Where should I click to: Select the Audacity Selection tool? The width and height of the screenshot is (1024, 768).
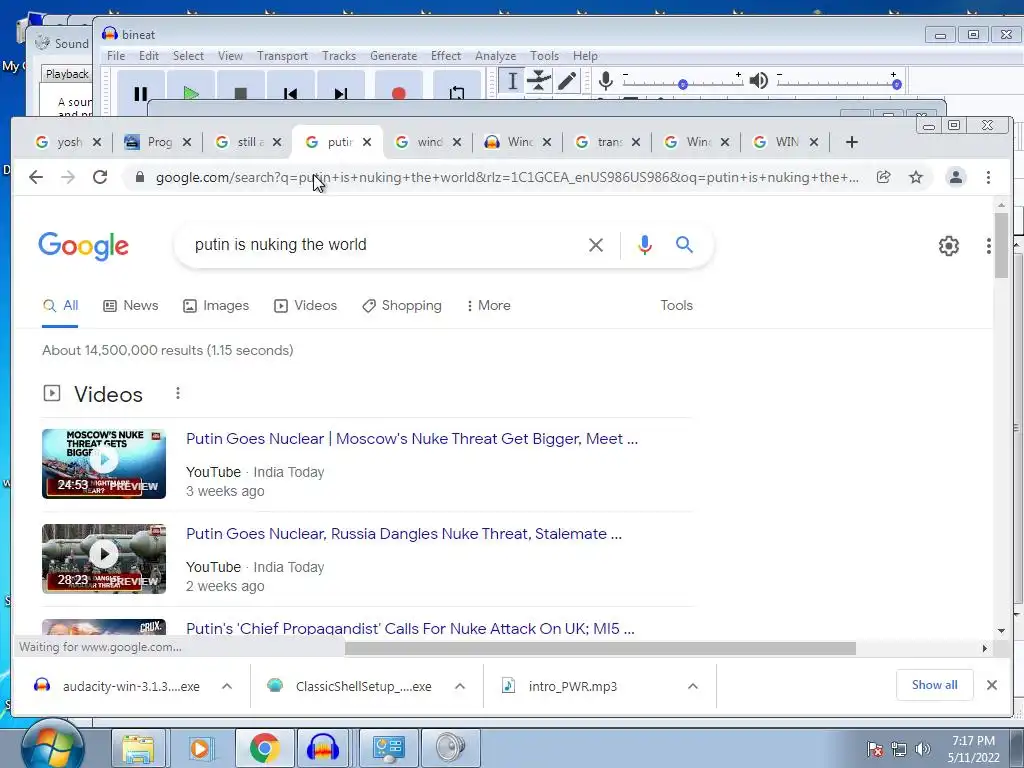click(x=513, y=81)
